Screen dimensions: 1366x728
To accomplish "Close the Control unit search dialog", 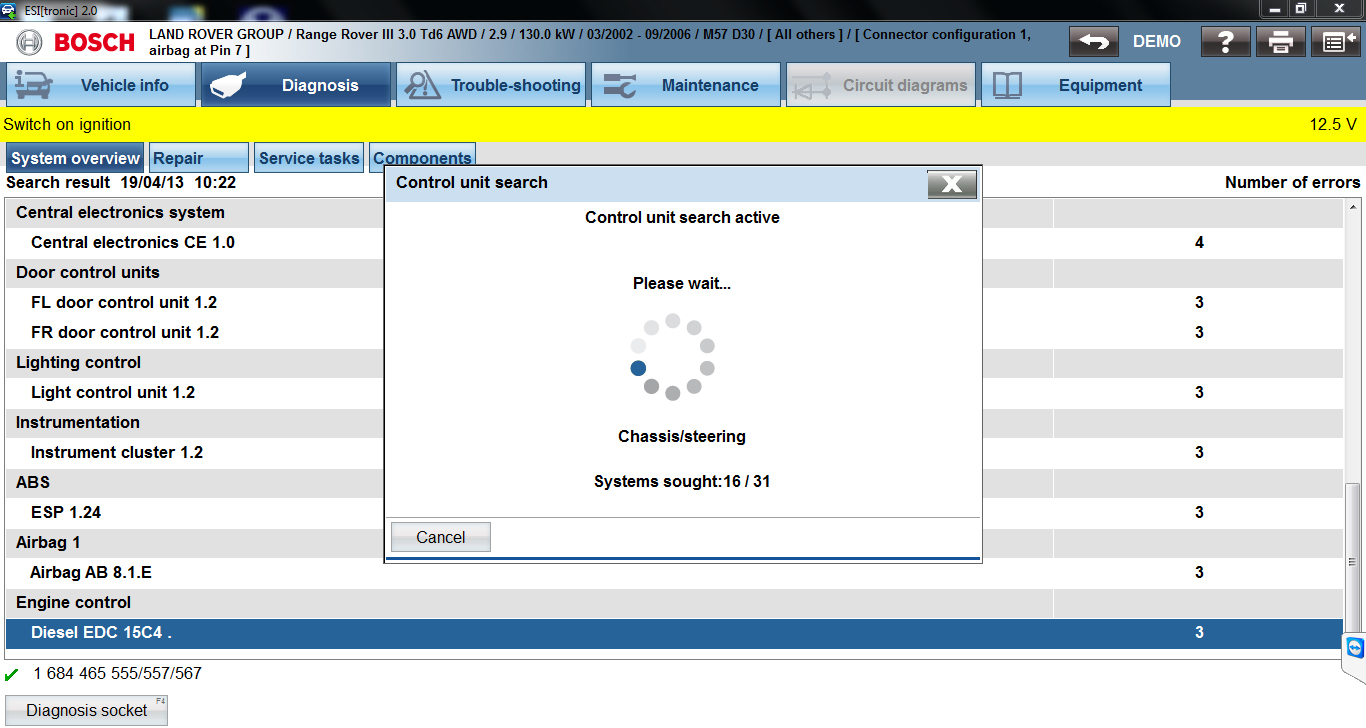I will [951, 184].
